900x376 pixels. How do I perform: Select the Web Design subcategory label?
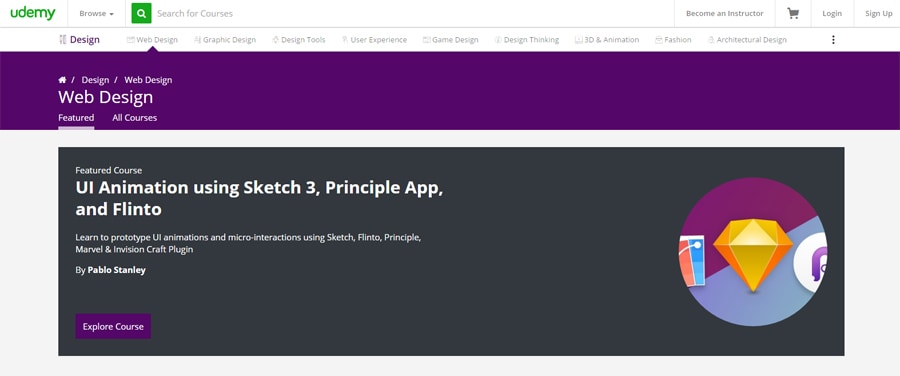(157, 40)
